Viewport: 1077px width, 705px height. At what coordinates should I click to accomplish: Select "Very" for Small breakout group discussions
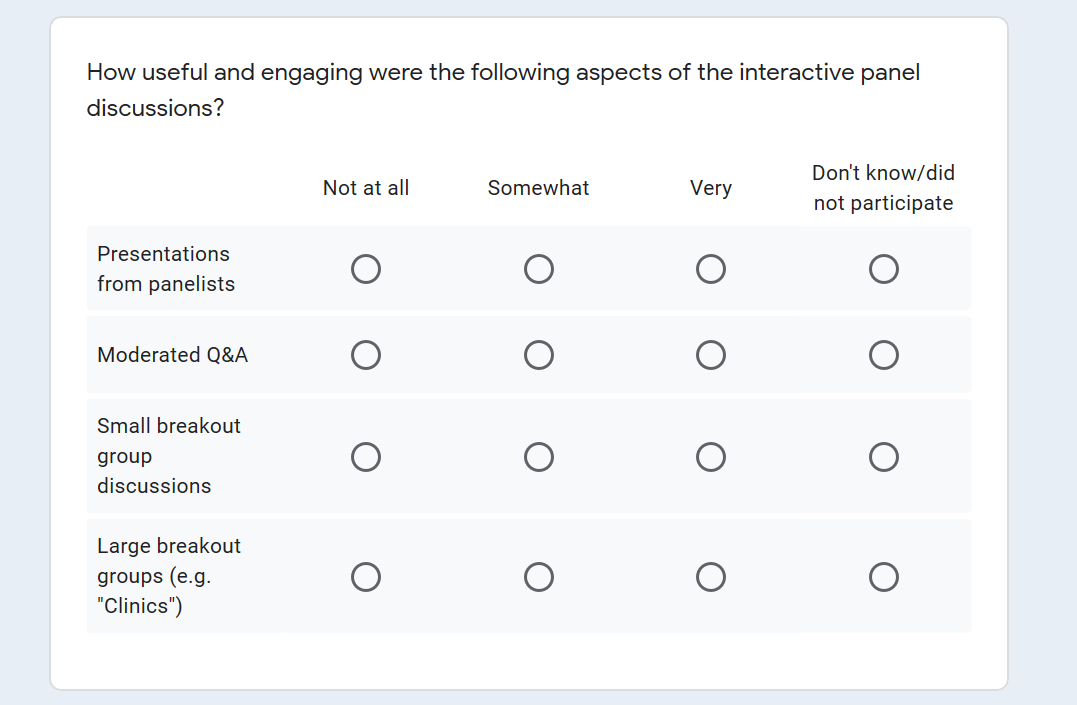(x=711, y=457)
